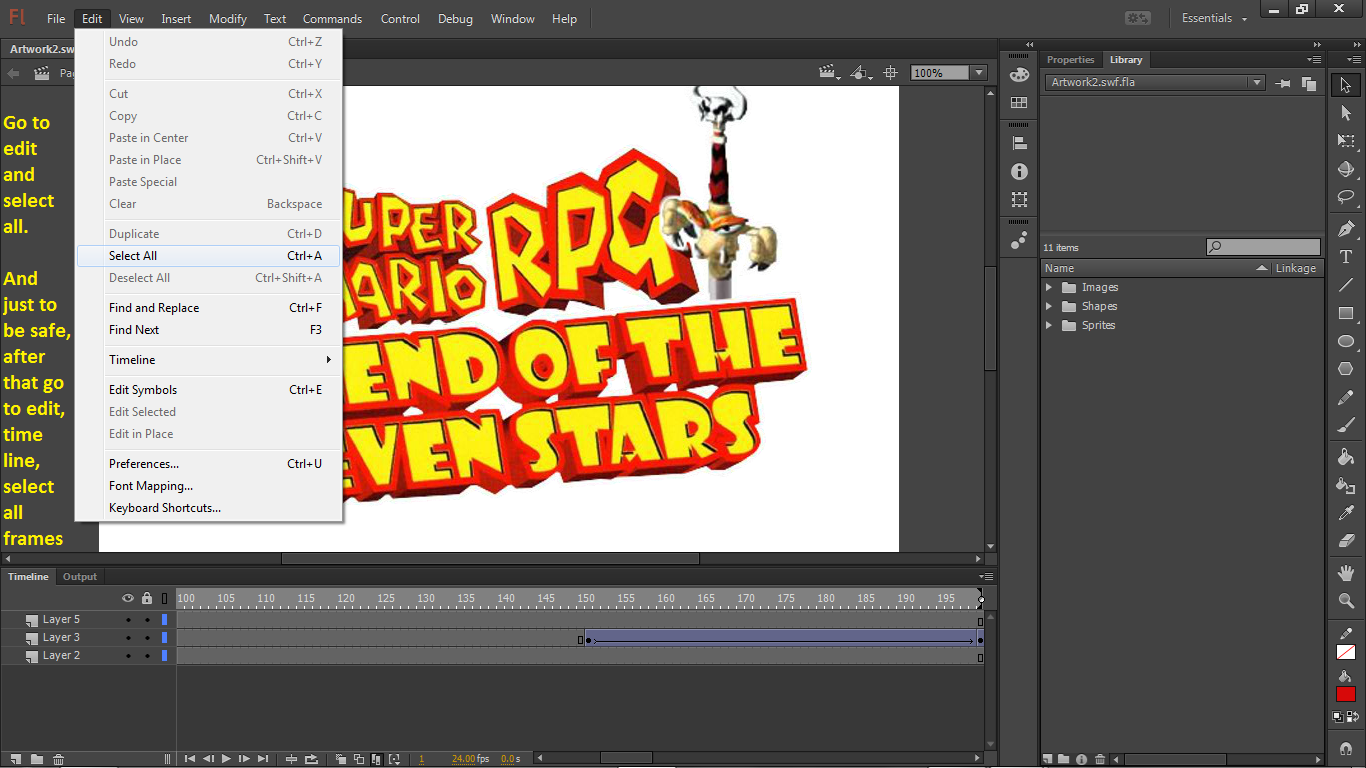
Task: Expand the Shapes folder in Library
Action: tap(1049, 307)
